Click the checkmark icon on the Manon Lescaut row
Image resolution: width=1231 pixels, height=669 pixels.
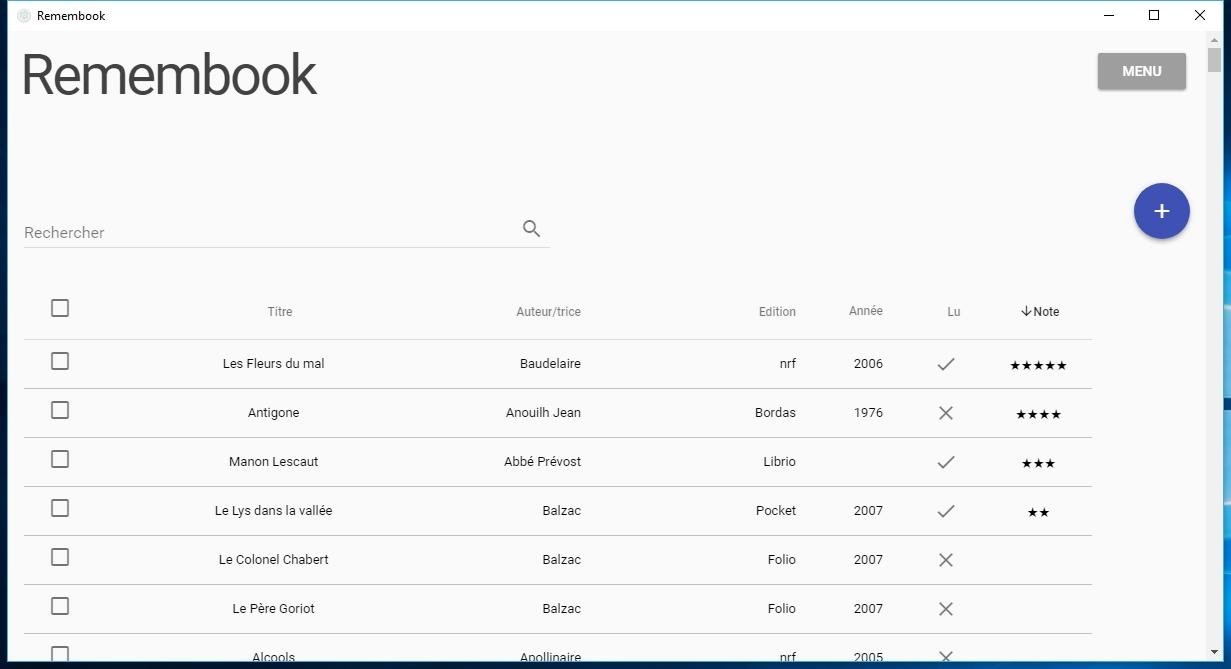pos(945,462)
